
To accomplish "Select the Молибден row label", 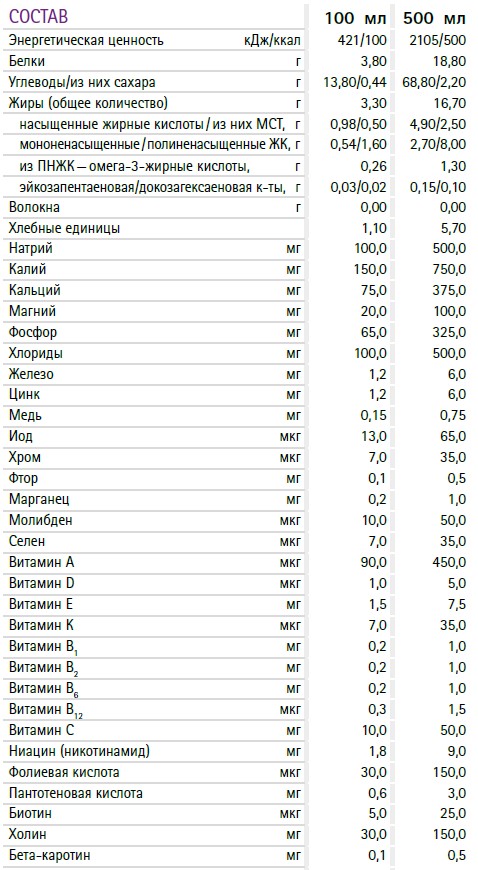I will pos(41,520).
